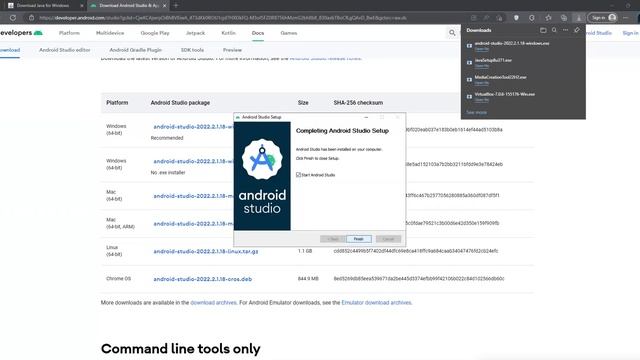The height and width of the screenshot is (360, 640).
Task: Click Finish in Android Studio Setup
Action: tap(358, 239)
